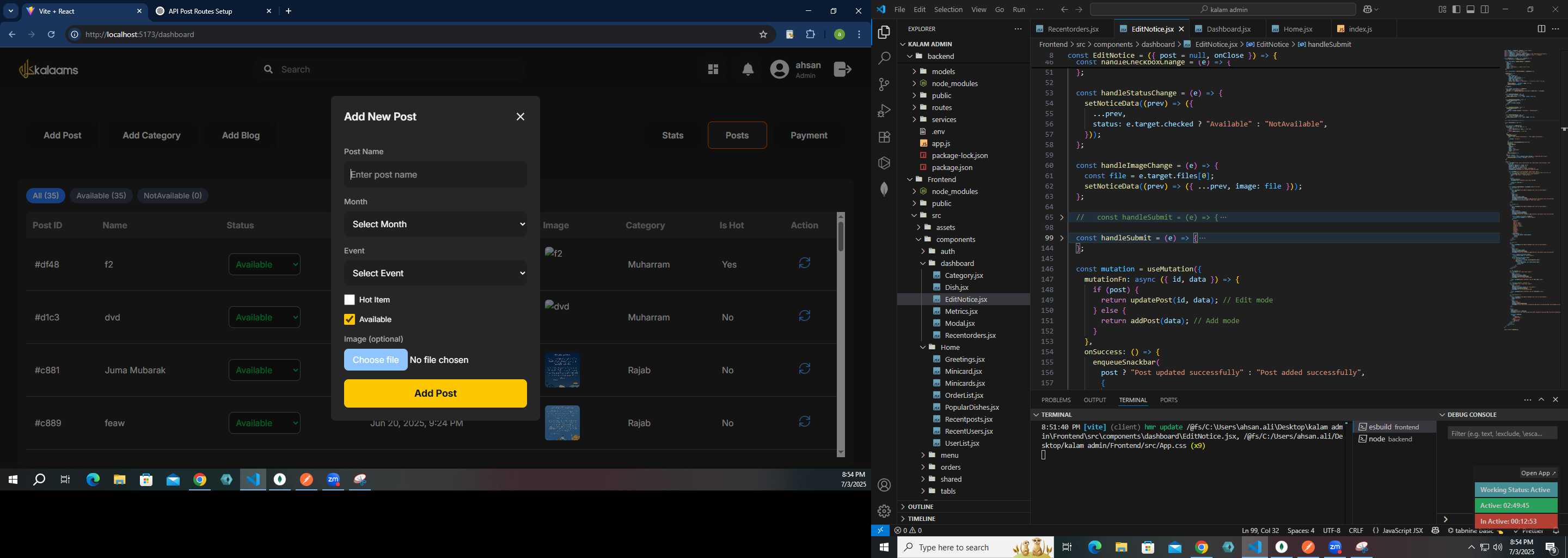This screenshot has width=1568, height=558.
Task: Unfold handleSubmit code at line 99
Action: point(1062,238)
